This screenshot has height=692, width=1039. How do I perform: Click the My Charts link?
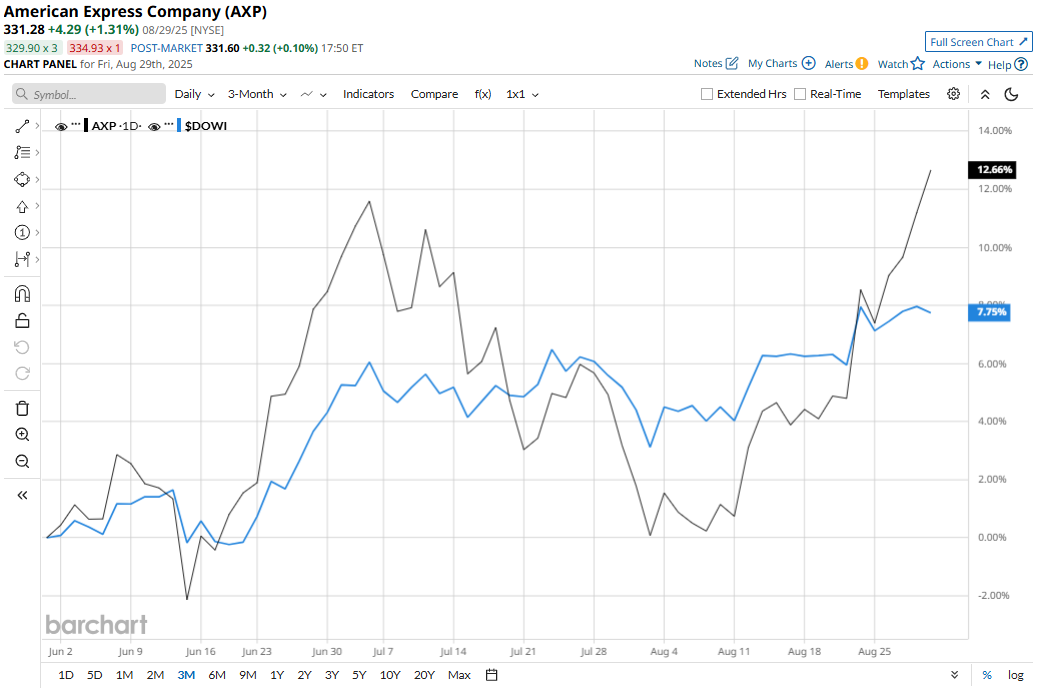[772, 63]
